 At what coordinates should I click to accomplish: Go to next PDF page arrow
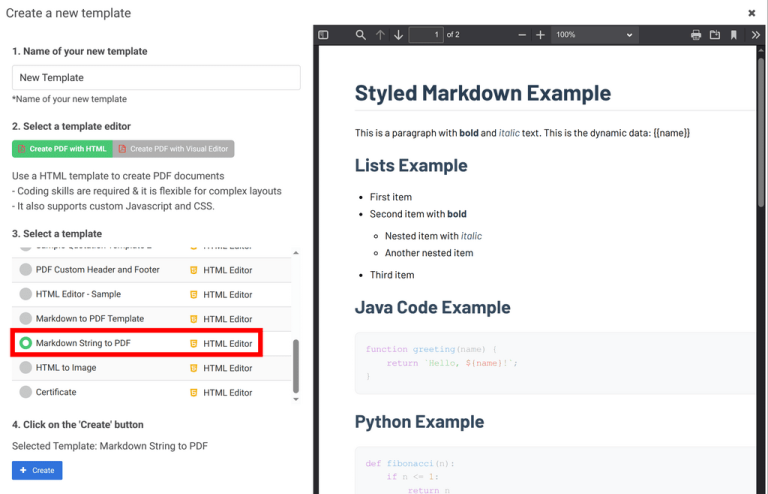pos(398,35)
